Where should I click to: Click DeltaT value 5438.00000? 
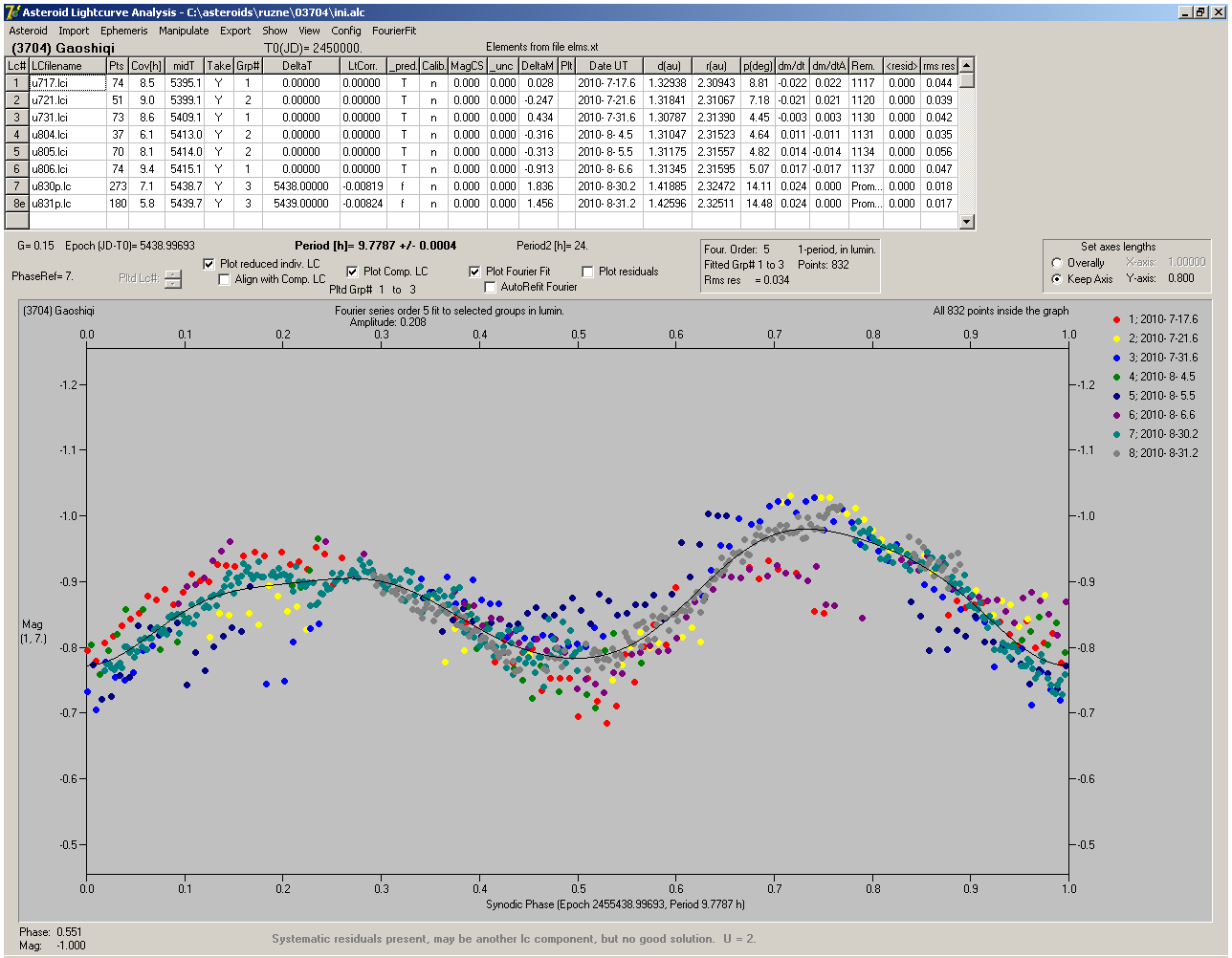[301, 186]
